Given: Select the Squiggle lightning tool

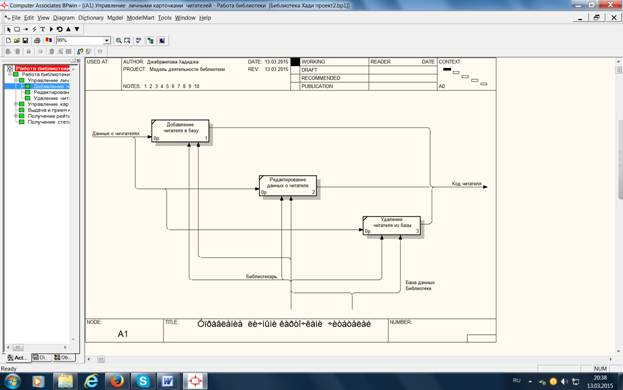Looking at the screenshot, I should pyautogui.click(x=34, y=29).
